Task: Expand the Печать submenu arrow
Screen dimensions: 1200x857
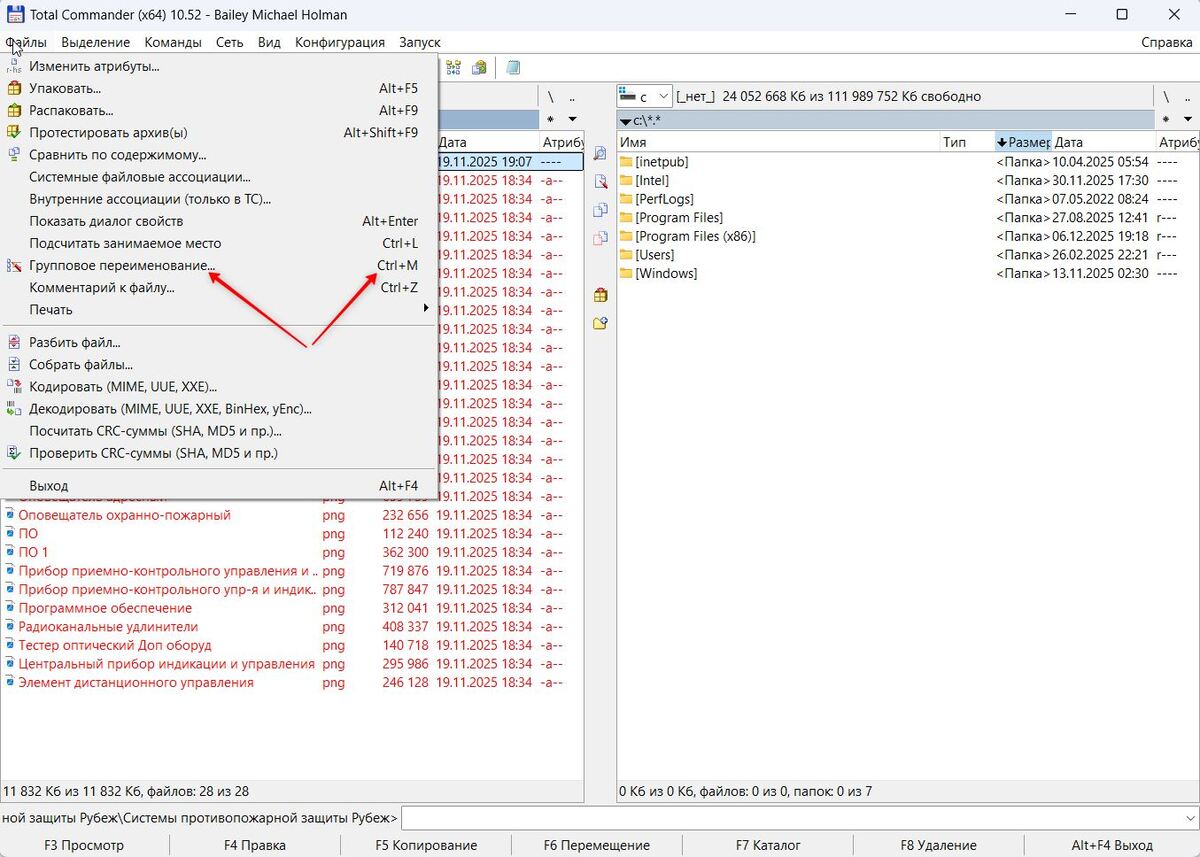Action: [427, 310]
